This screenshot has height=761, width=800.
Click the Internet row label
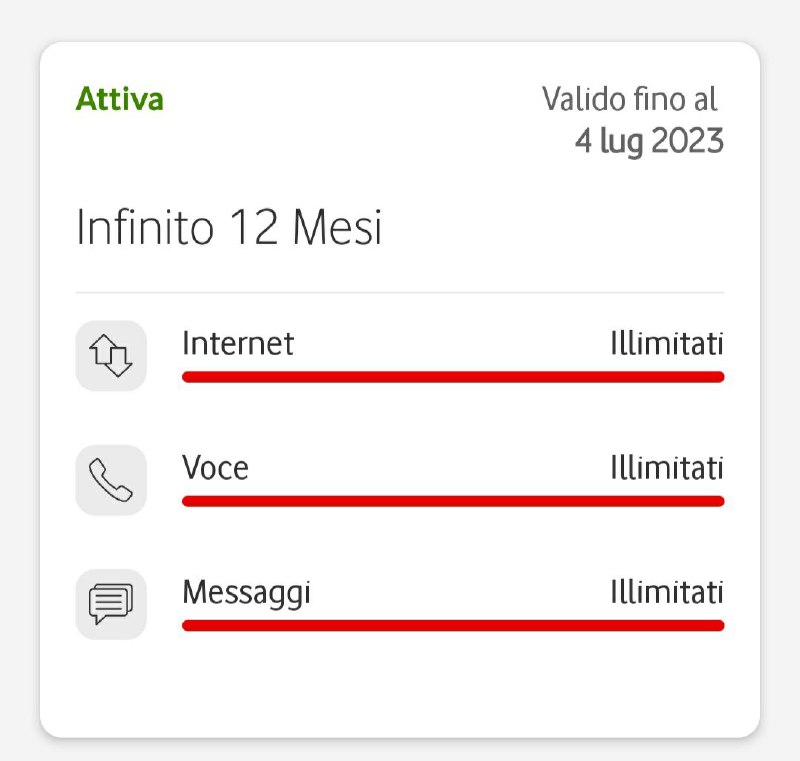click(x=238, y=344)
